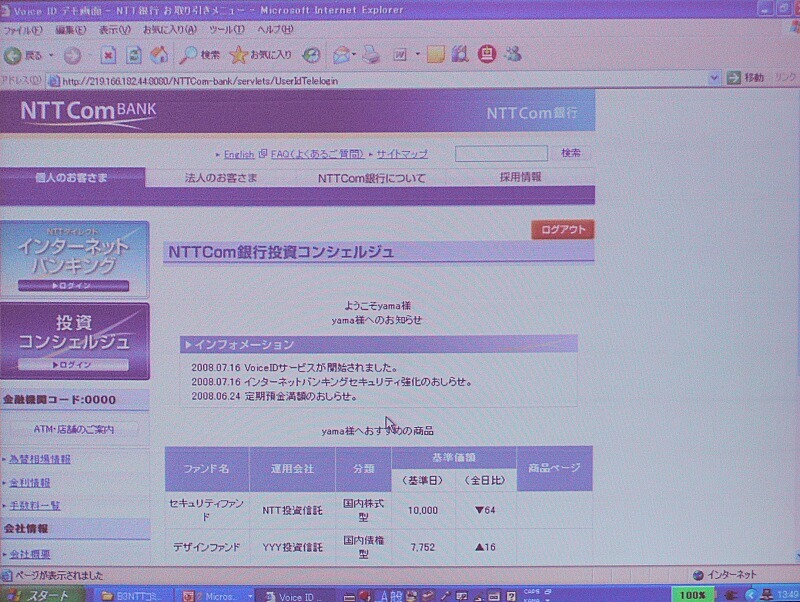
Task: Click the page icon in the address bar
Action: tap(54, 81)
